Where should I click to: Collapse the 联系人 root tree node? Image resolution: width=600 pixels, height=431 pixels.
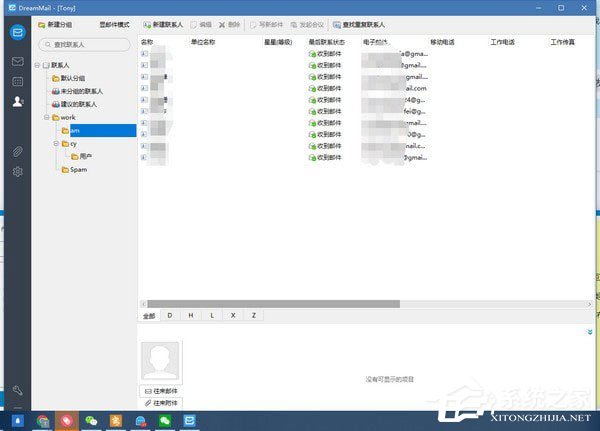click(x=38, y=65)
